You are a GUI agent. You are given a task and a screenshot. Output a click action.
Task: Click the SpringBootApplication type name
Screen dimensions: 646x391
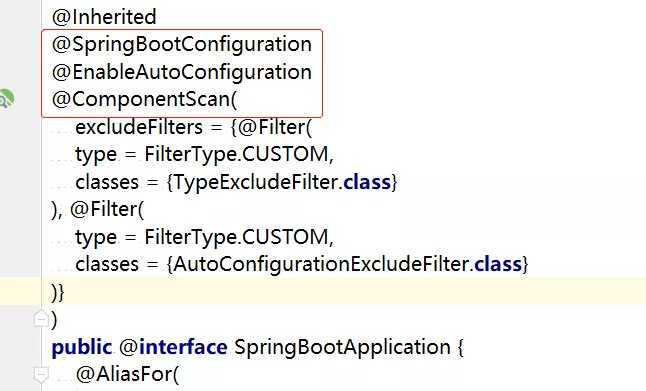coord(342,347)
